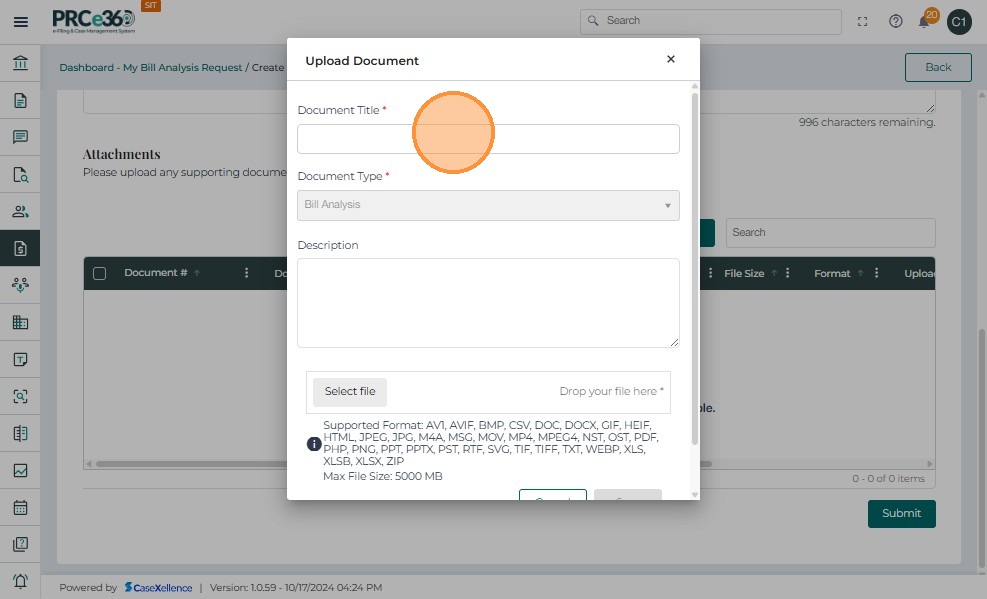Screen dimensions: 987x599
Task: Click the image gallery sidebar icon
Action: (20, 470)
